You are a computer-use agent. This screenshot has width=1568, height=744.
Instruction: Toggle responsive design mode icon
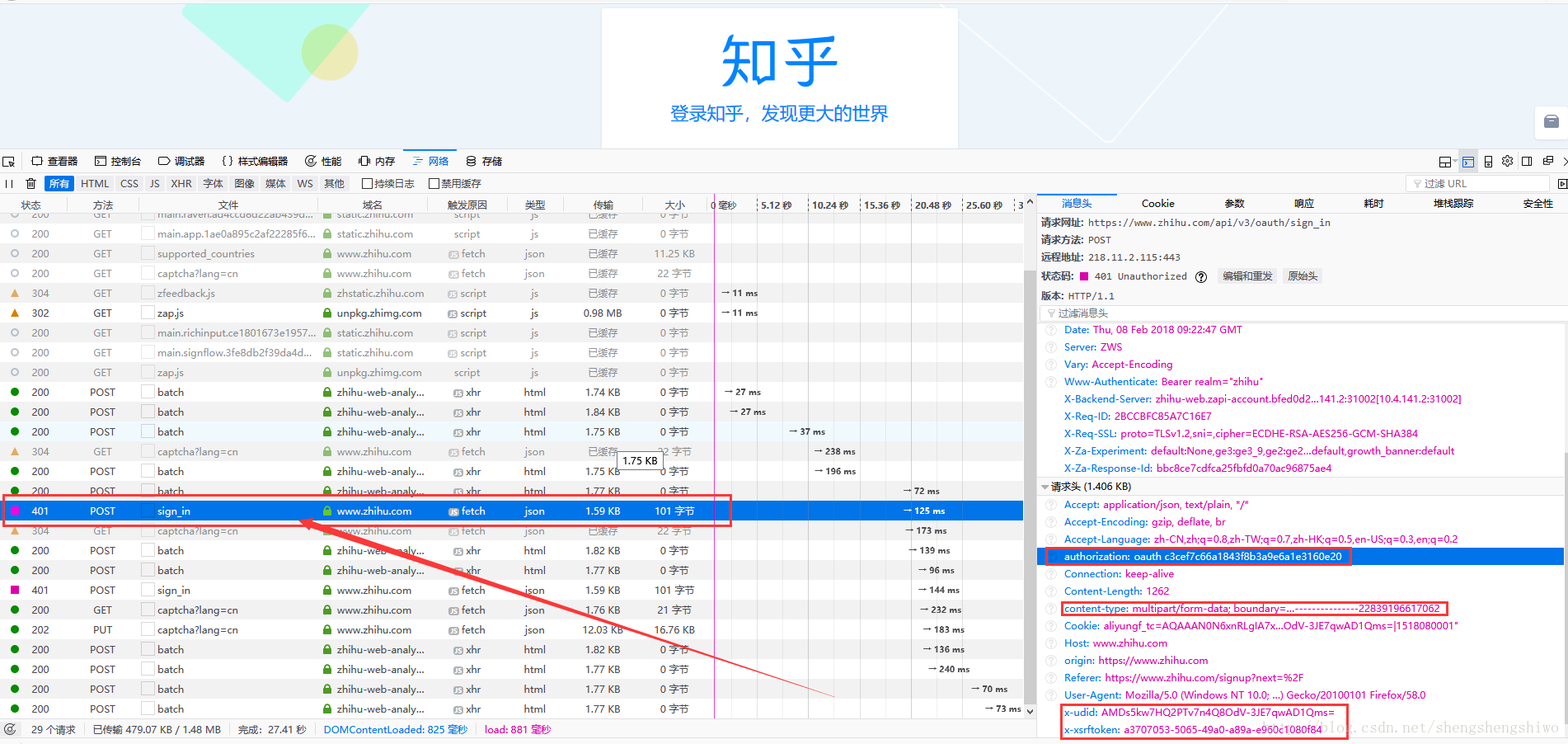1488,162
